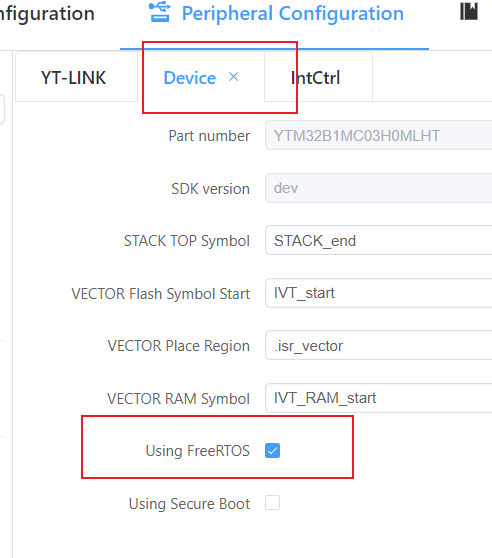Click the 'Using FreeRTOS' label text

[198, 451]
